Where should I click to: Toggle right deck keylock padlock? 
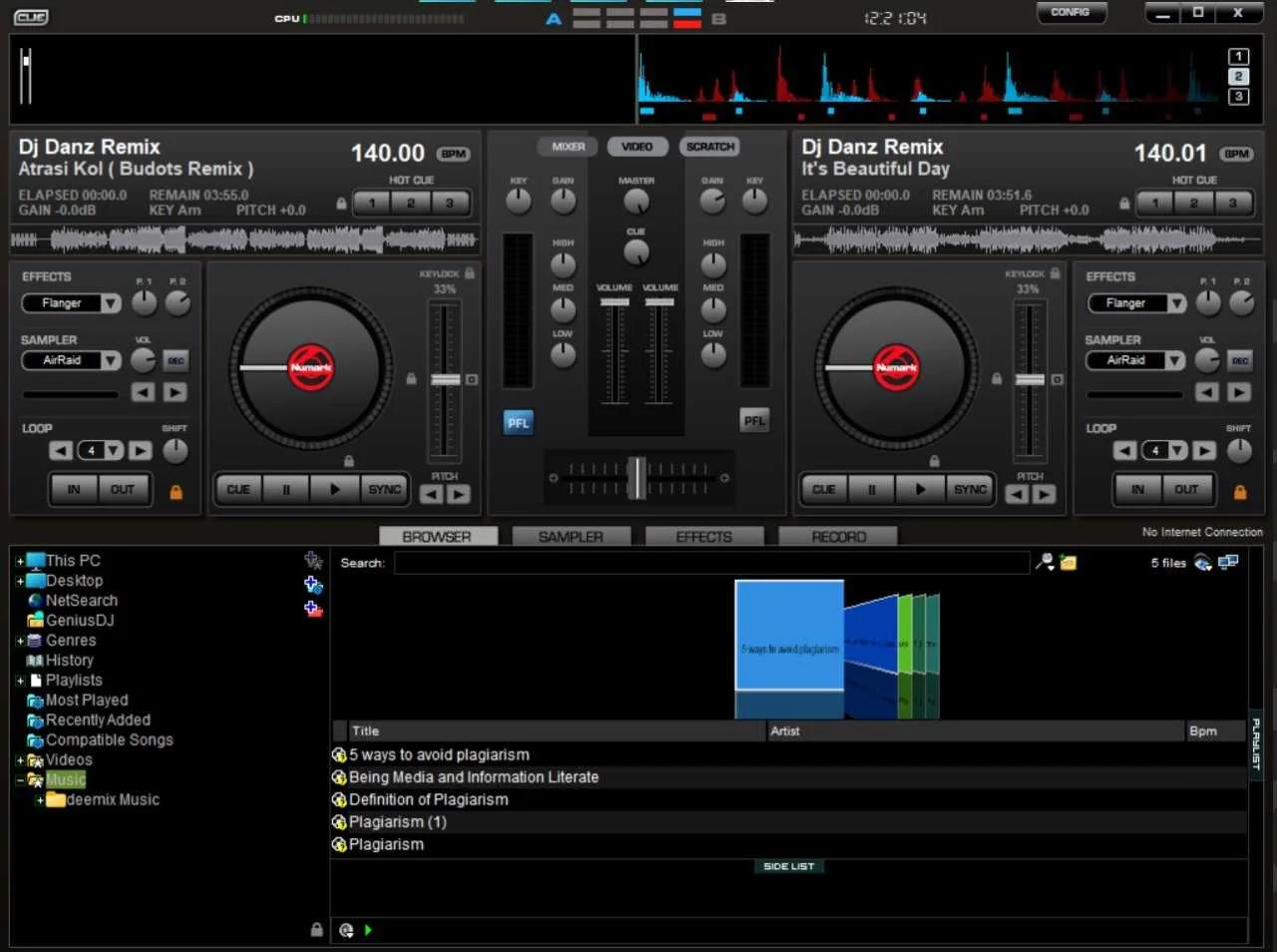pos(1055,273)
